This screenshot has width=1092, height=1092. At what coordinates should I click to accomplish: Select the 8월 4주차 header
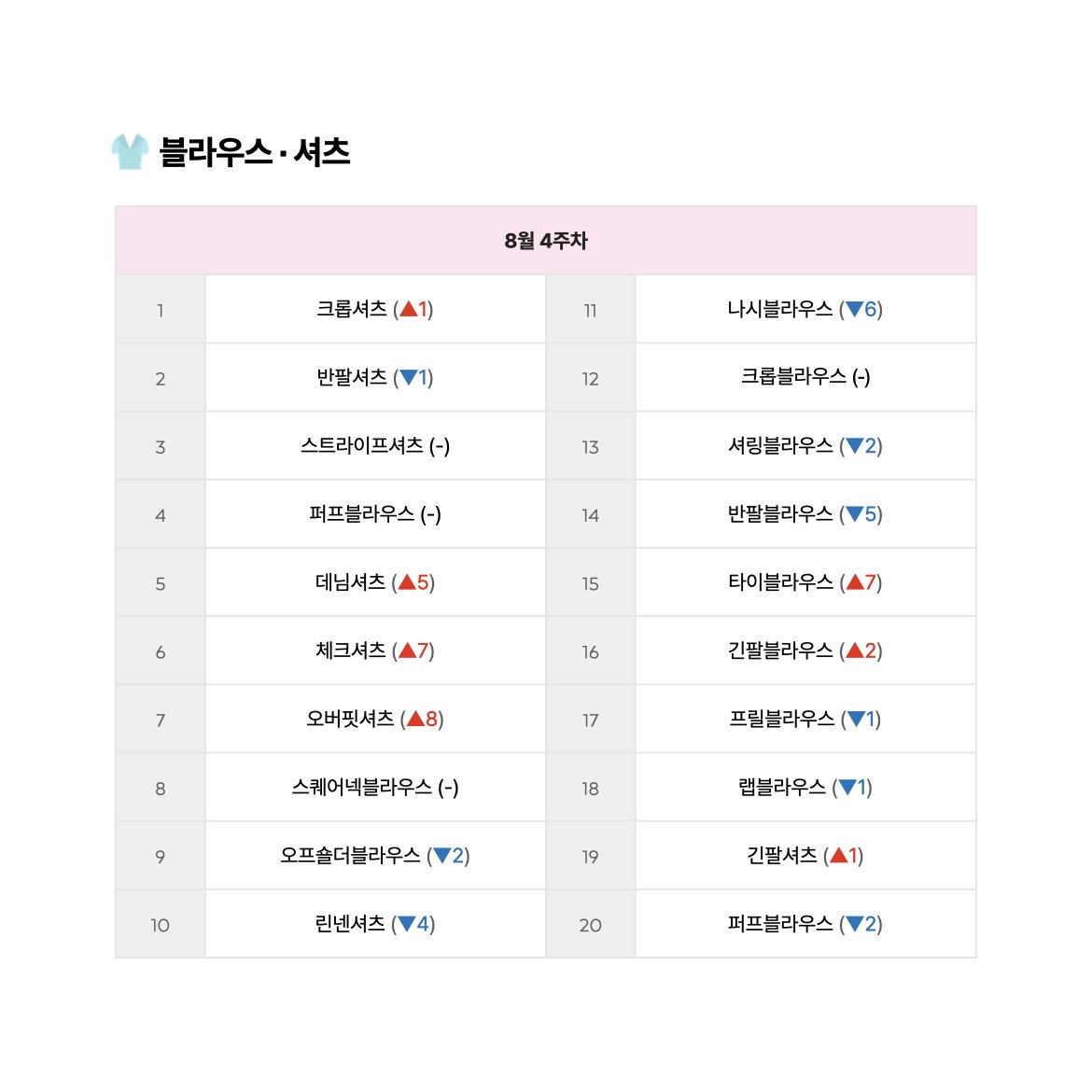pos(546,240)
